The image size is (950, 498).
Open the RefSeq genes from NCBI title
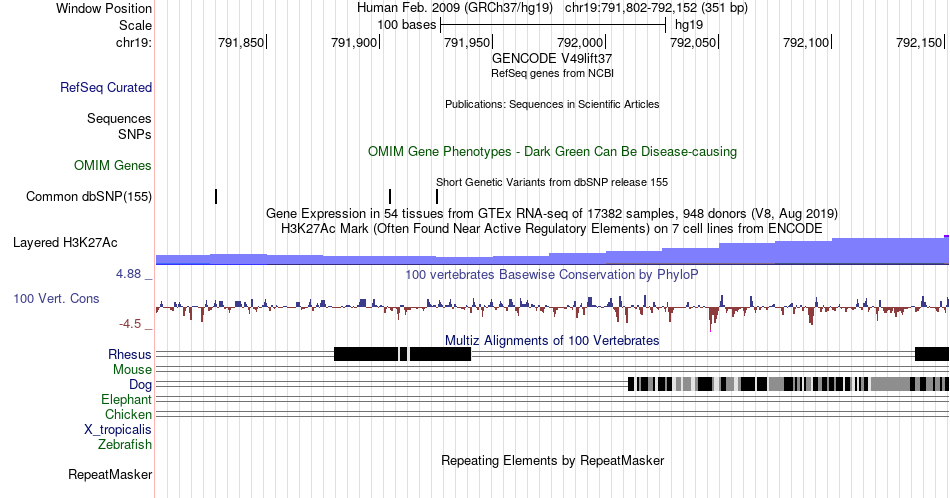(x=552, y=73)
